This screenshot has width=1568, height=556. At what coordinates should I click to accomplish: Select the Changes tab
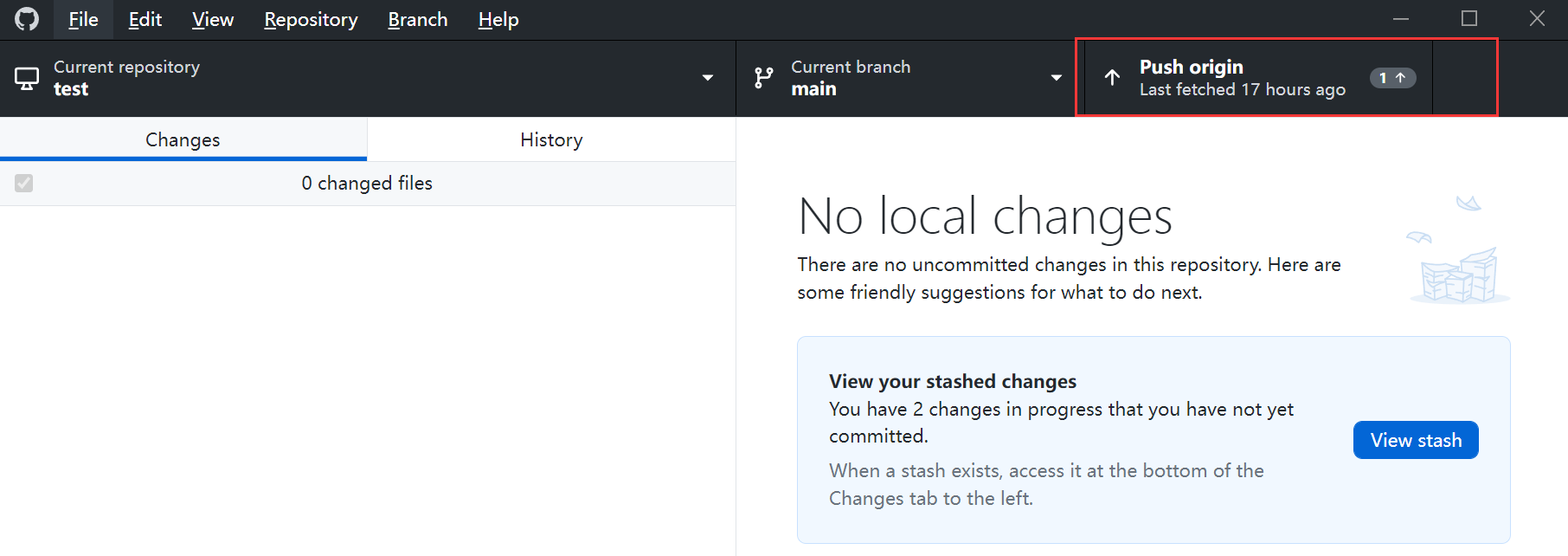[183, 139]
